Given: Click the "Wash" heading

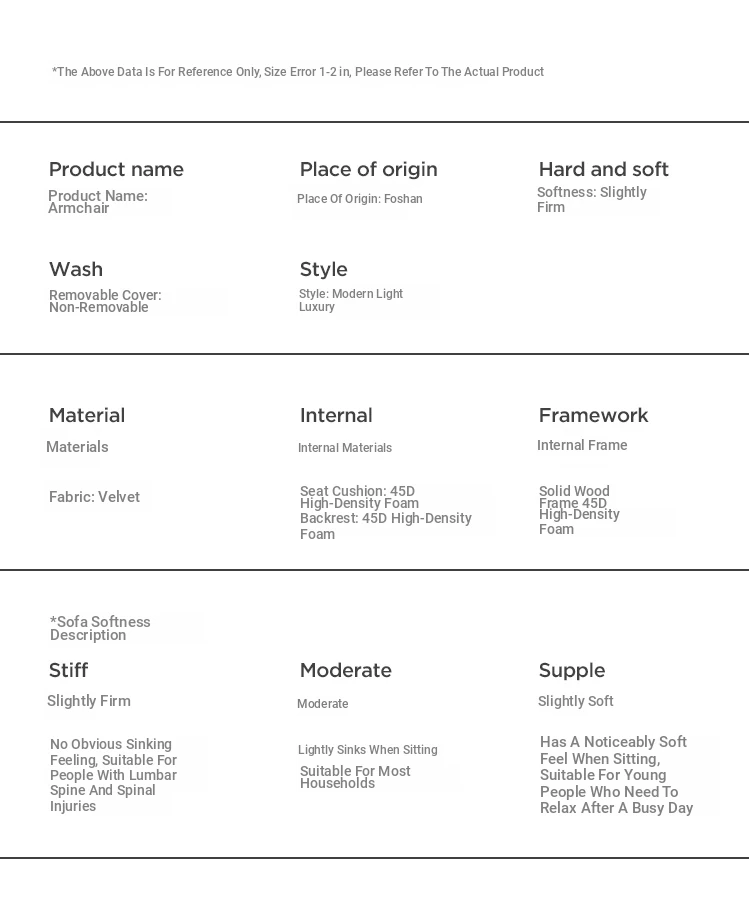Looking at the screenshot, I should [76, 269].
